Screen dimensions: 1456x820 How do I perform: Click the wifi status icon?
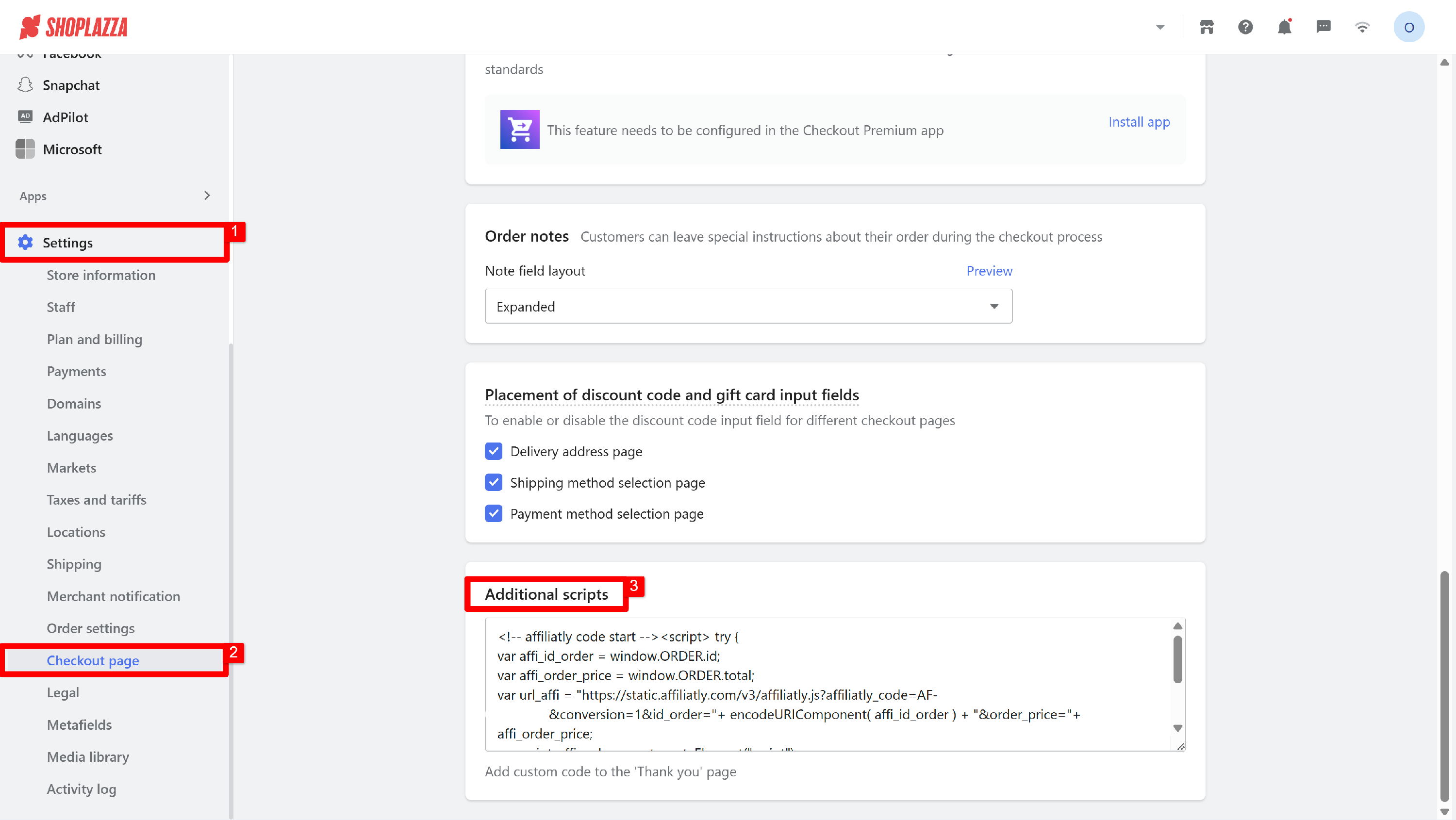click(x=1362, y=27)
